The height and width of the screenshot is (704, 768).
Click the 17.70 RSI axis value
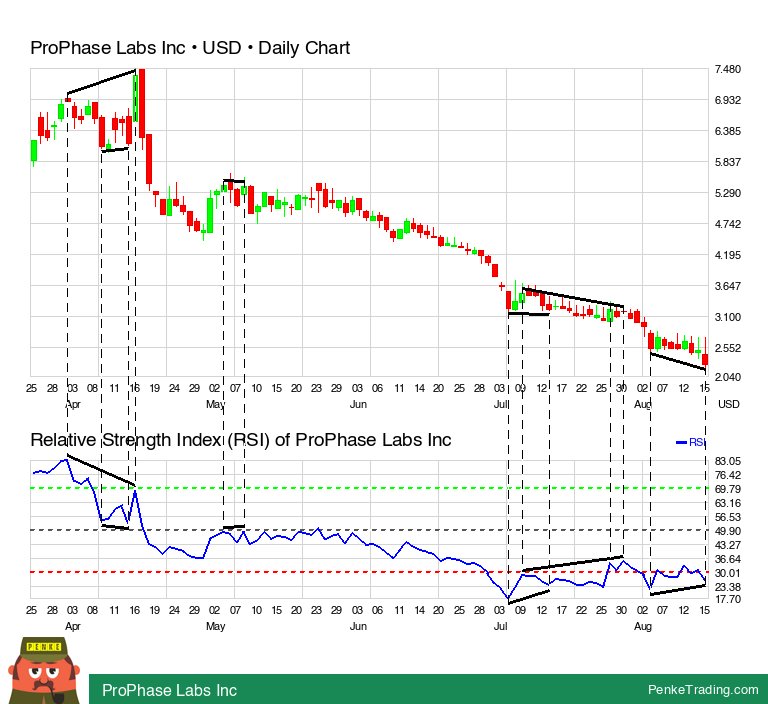(727, 599)
